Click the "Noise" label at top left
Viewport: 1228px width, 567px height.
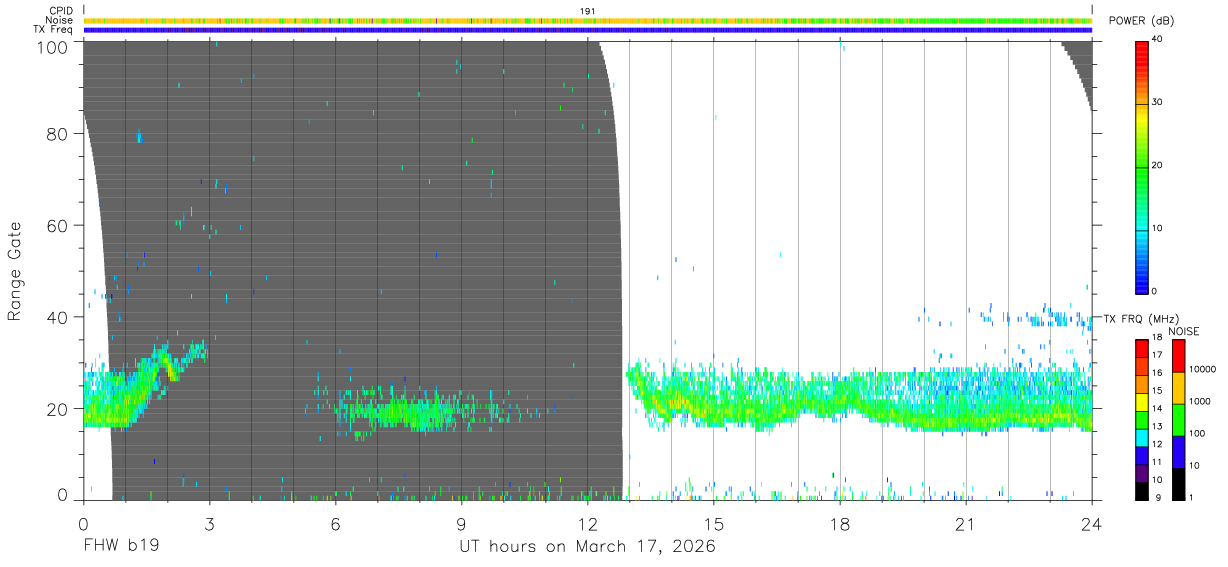click(60, 20)
